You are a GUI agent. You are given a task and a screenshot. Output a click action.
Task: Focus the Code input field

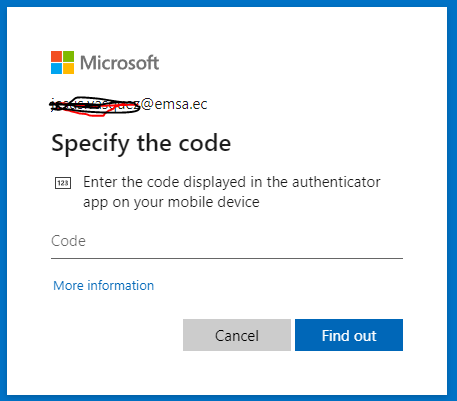227,241
